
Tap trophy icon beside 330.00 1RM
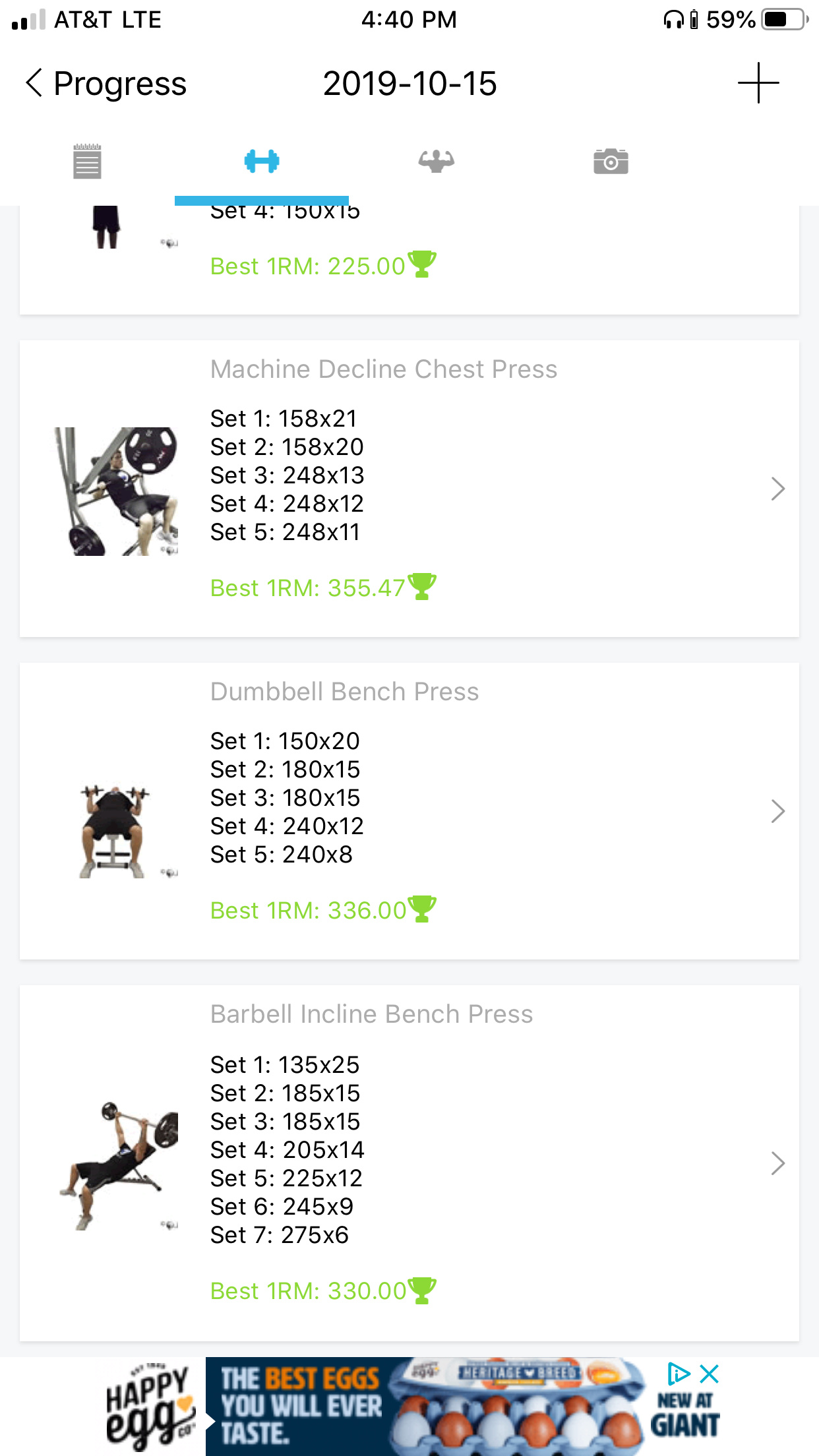422,1290
